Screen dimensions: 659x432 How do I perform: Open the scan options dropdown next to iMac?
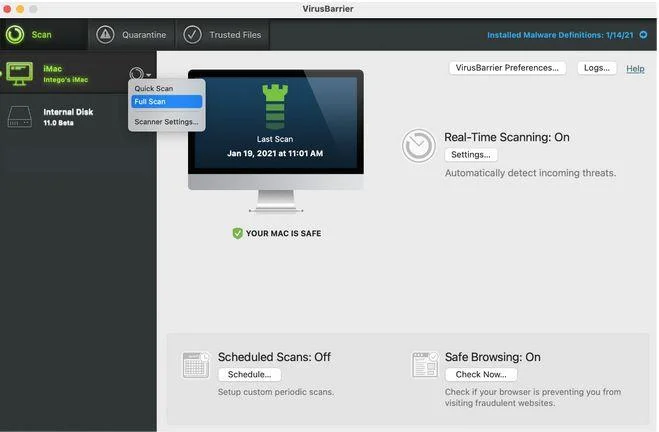[139, 73]
